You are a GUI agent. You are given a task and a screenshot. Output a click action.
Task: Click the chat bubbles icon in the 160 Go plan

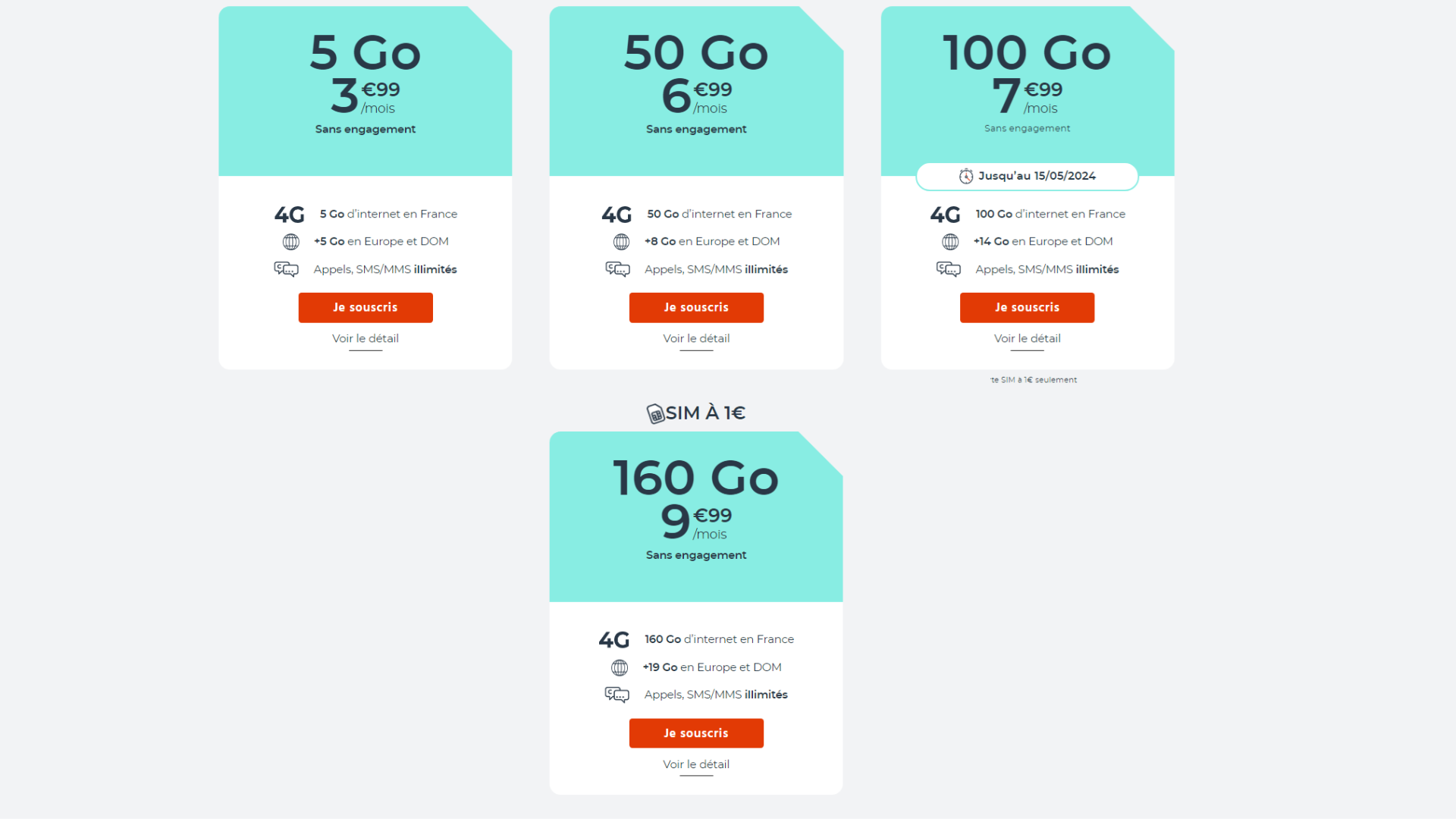617,695
